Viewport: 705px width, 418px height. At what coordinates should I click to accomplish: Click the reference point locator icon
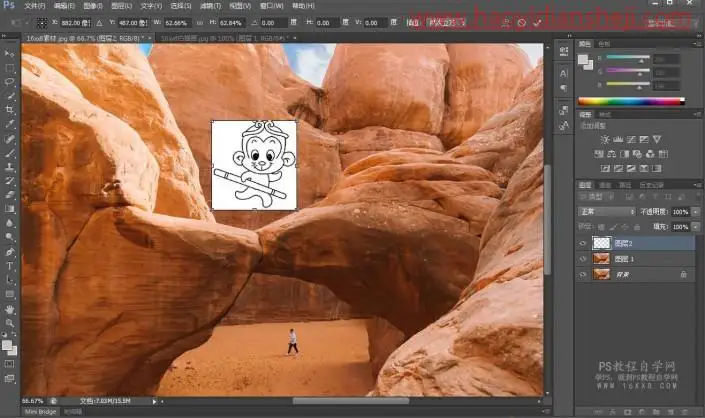coord(41,22)
